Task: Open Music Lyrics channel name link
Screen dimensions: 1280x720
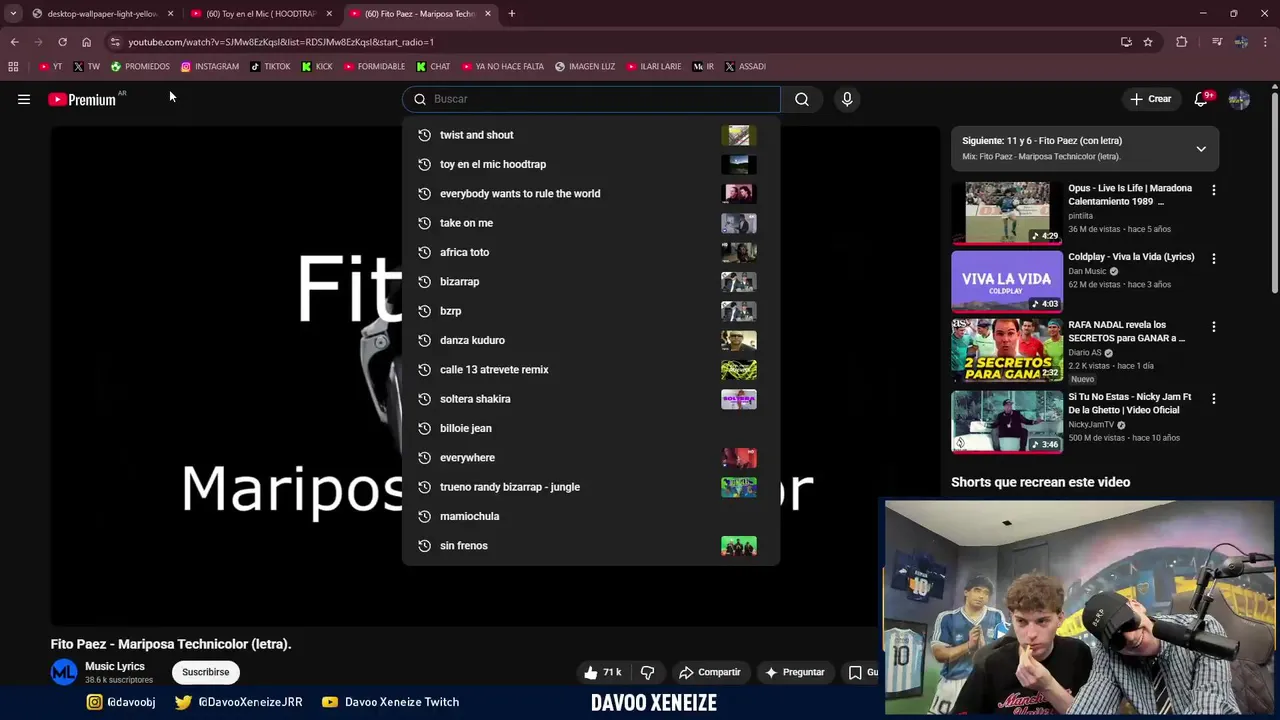Action: click(115, 666)
